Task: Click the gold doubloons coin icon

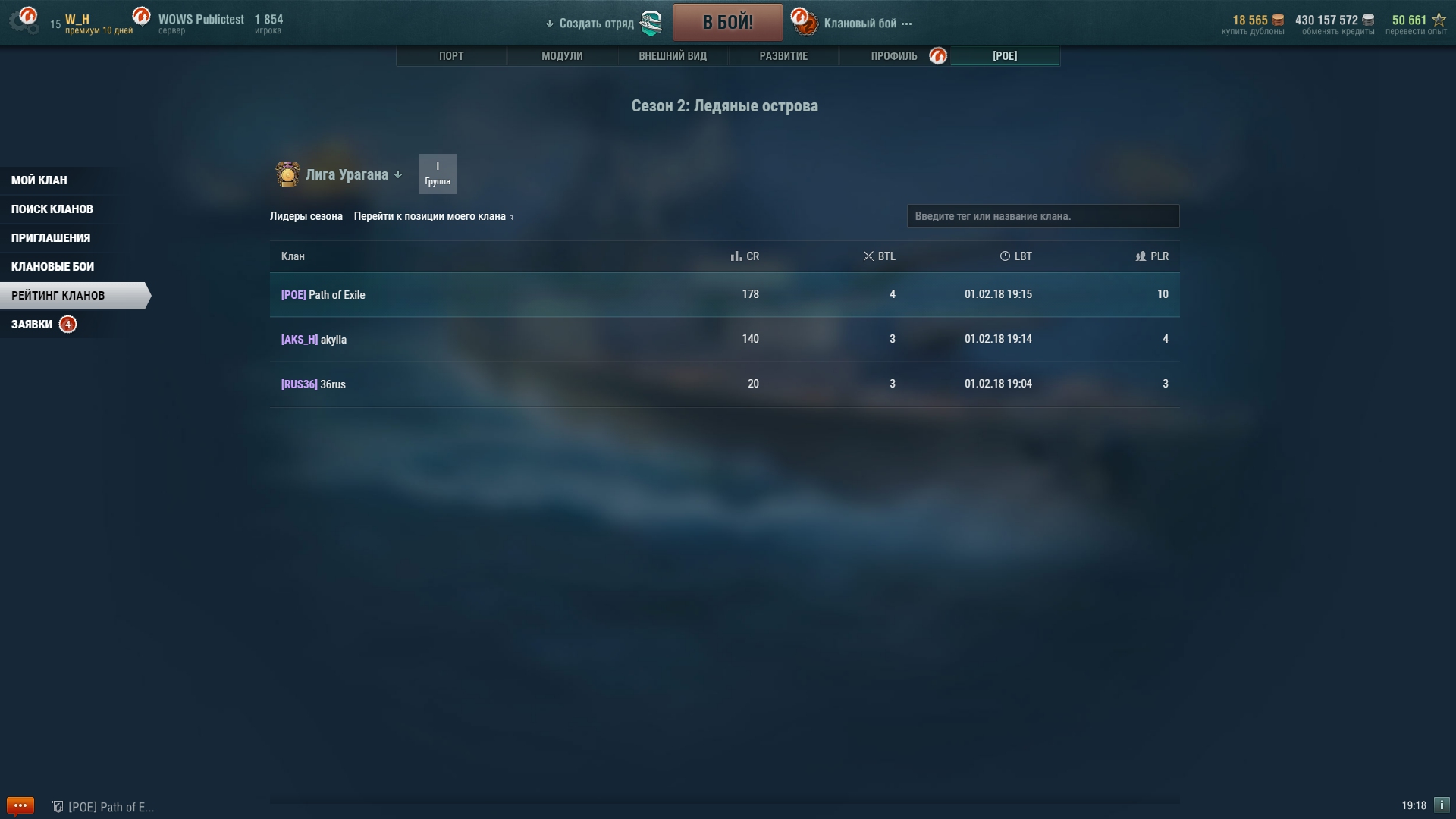Action: click(1278, 20)
